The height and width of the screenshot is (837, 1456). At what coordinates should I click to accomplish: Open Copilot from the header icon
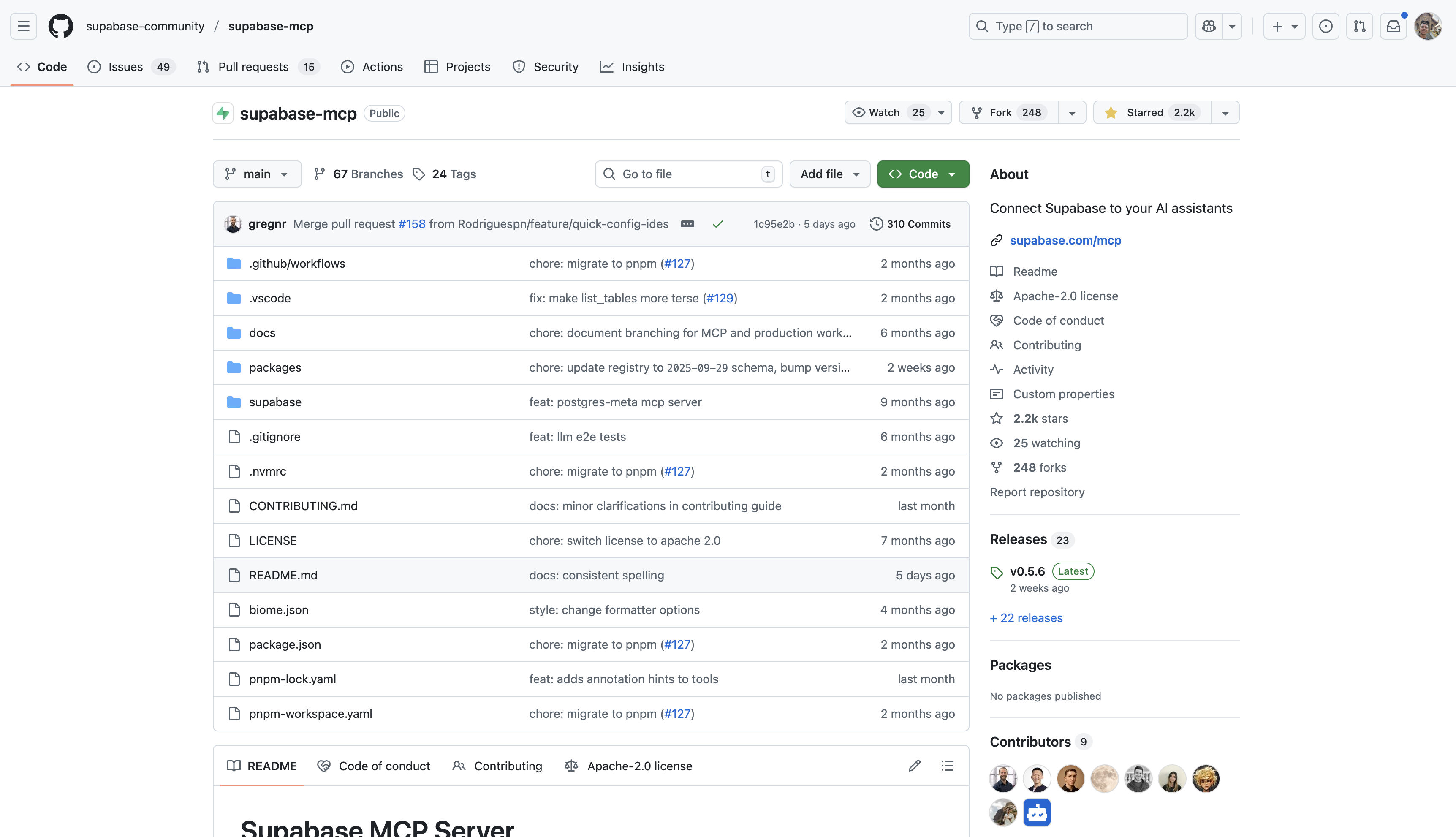[x=1209, y=26]
